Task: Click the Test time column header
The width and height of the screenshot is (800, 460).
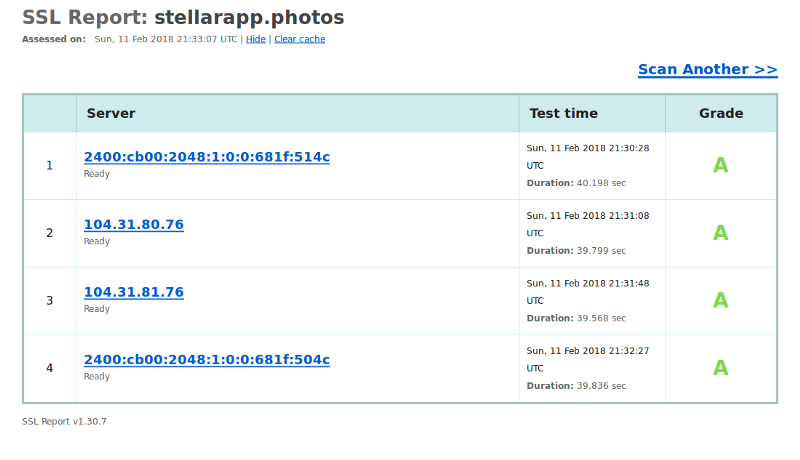Action: coord(563,113)
